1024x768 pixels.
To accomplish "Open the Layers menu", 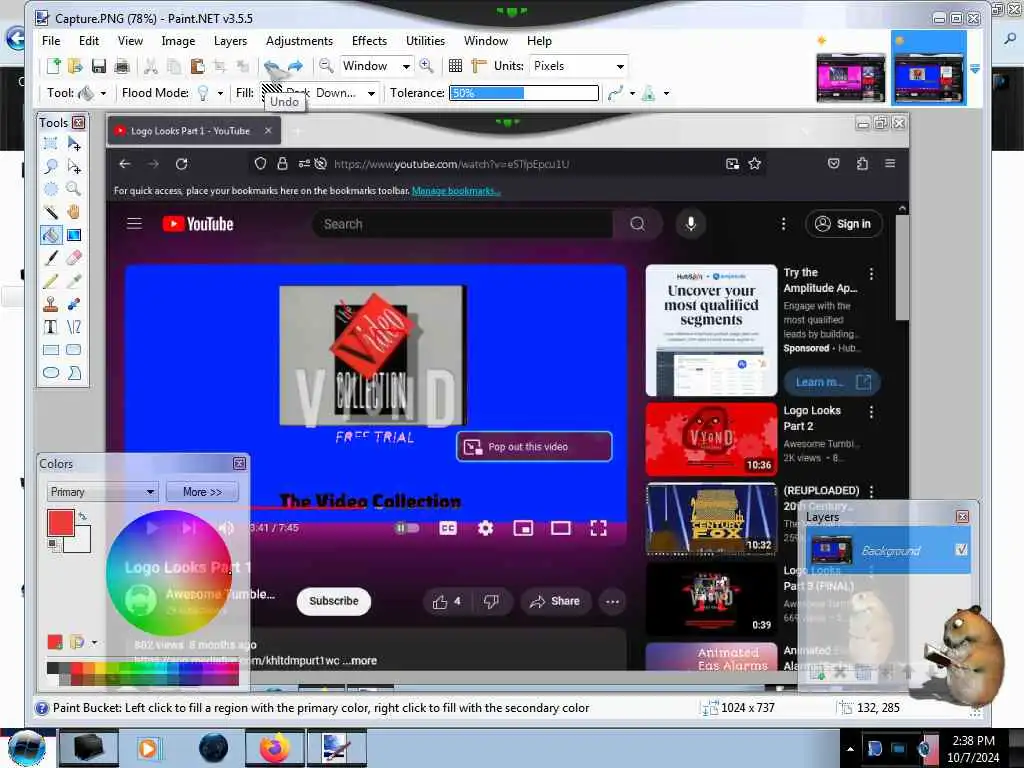I will tap(231, 40).
